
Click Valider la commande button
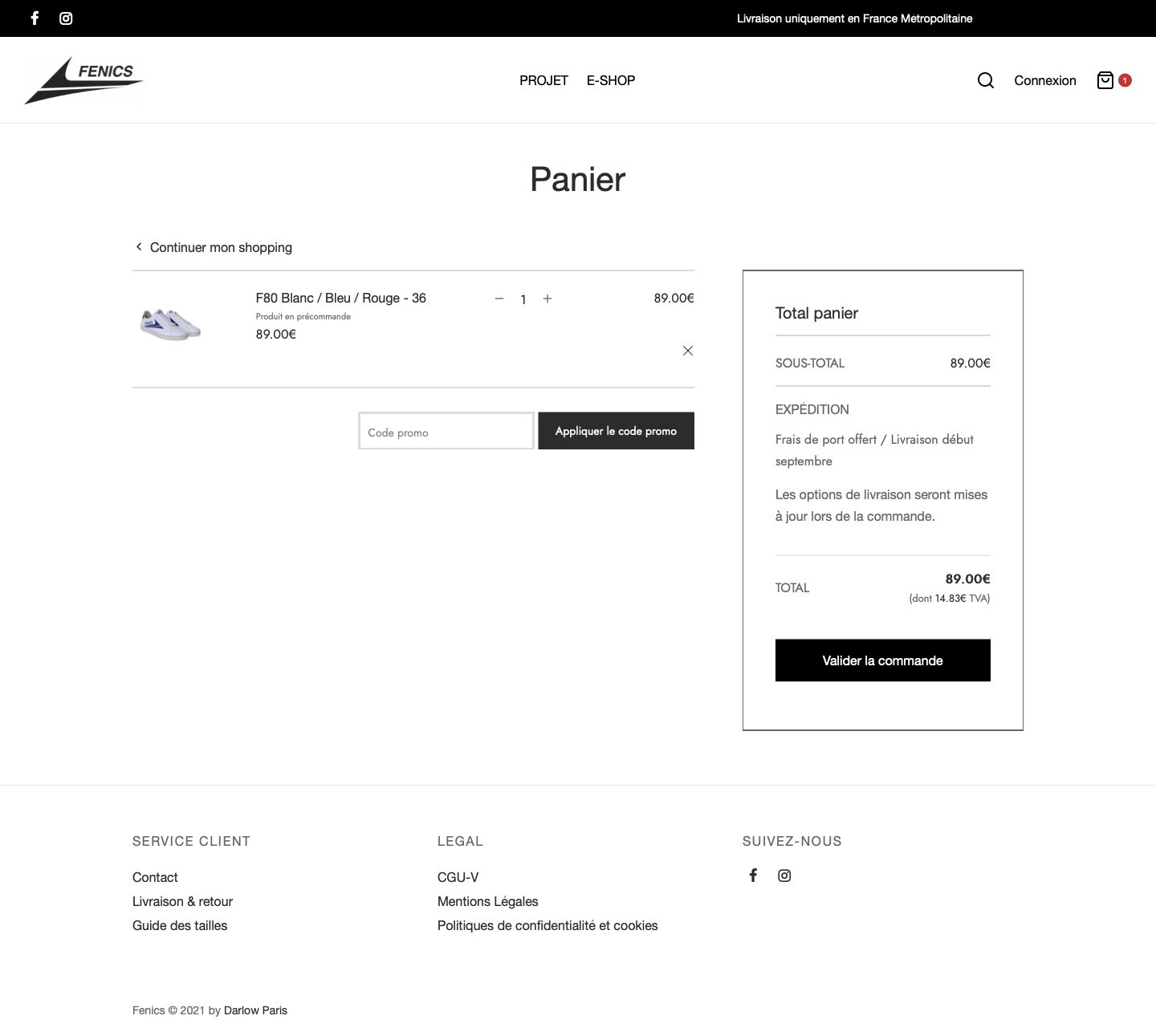tap(882, 660)
